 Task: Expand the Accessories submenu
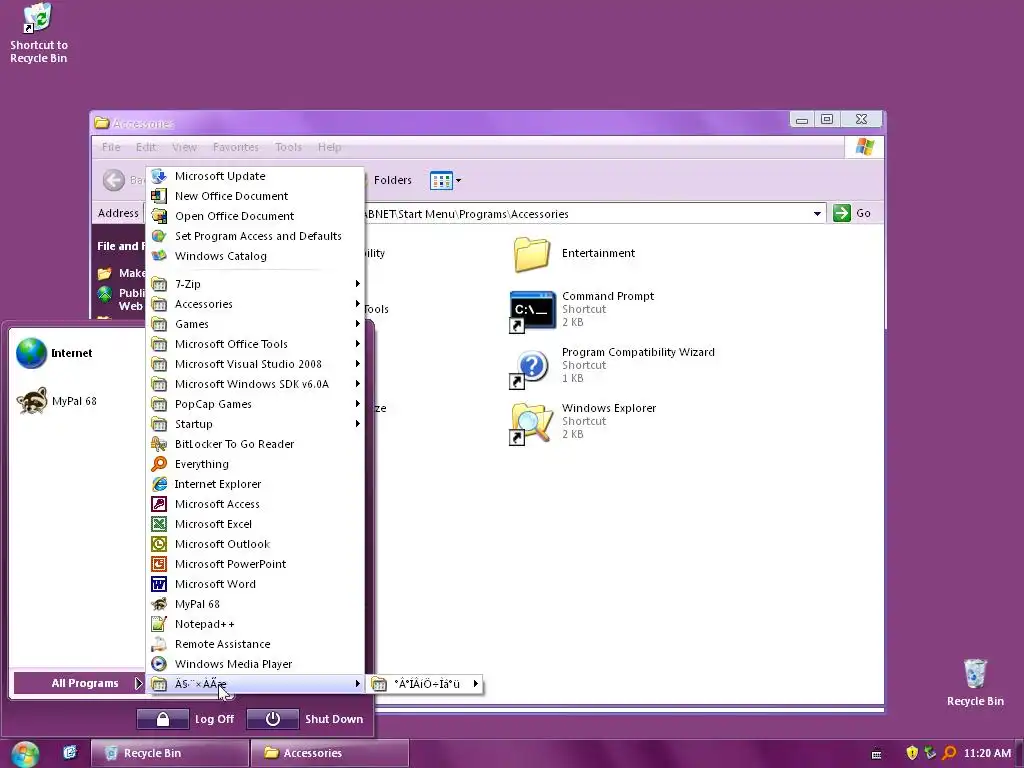click(255, 304)
